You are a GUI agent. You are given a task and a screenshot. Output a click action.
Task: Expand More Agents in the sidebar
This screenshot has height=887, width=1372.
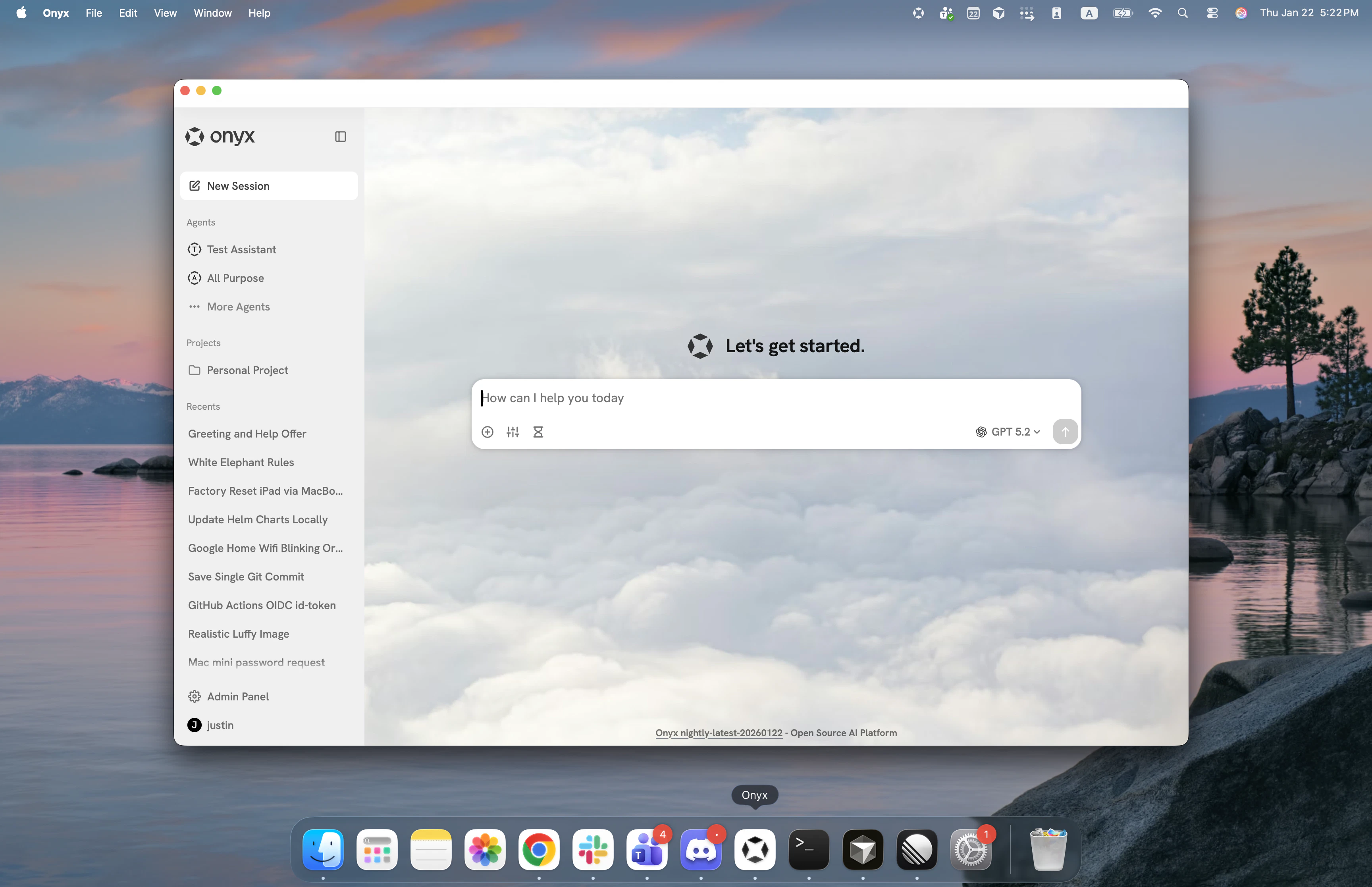coord(238,307)
